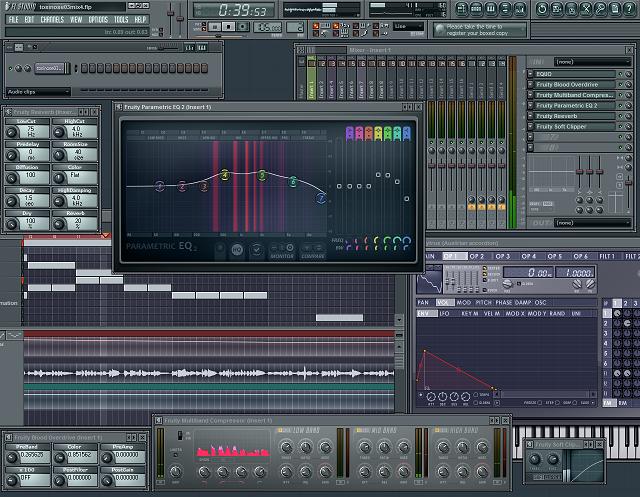Click the save project icon
Screen dimensions: 640x497
[x=557, y=9]
